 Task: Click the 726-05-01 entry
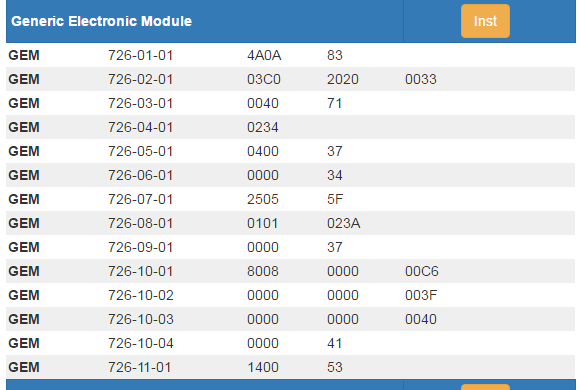click(140, 151)
